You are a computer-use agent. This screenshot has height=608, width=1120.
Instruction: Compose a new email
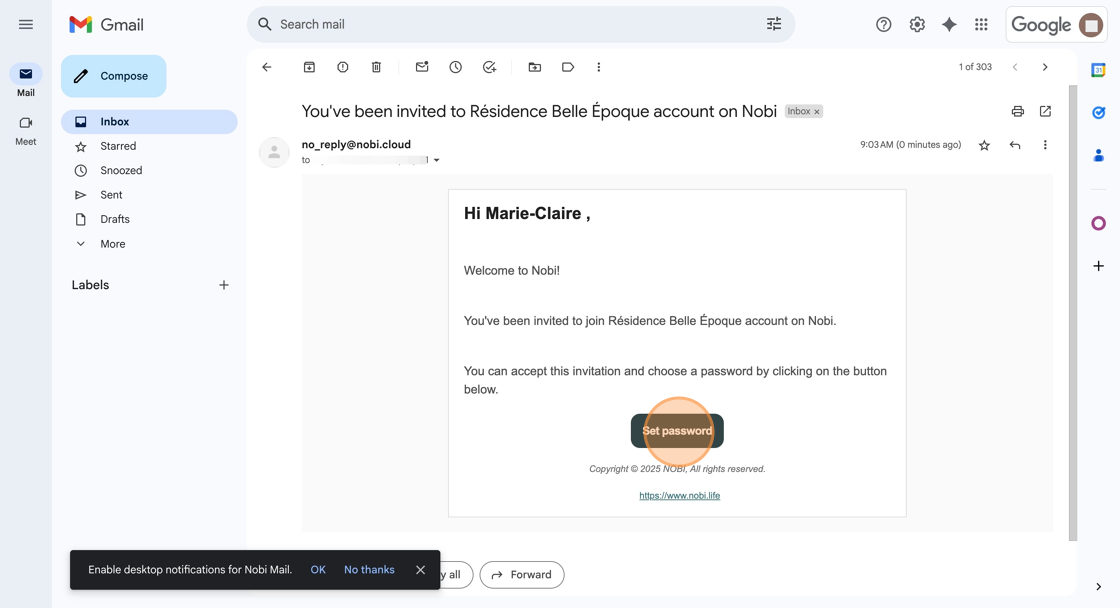(114, 76)
